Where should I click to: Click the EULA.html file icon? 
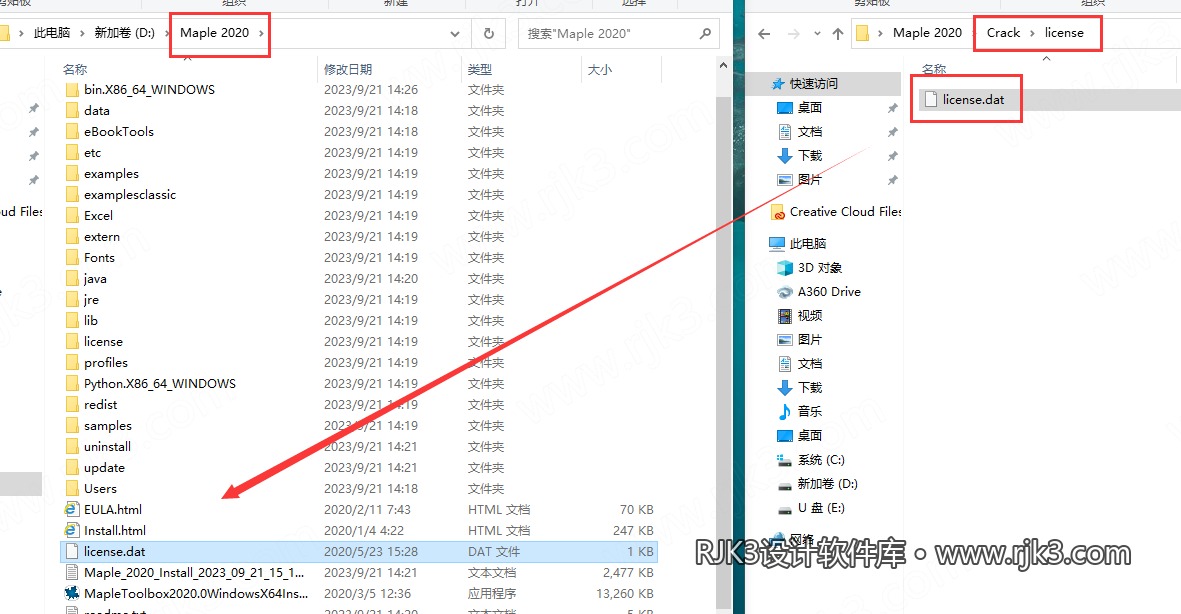point(72,510)
